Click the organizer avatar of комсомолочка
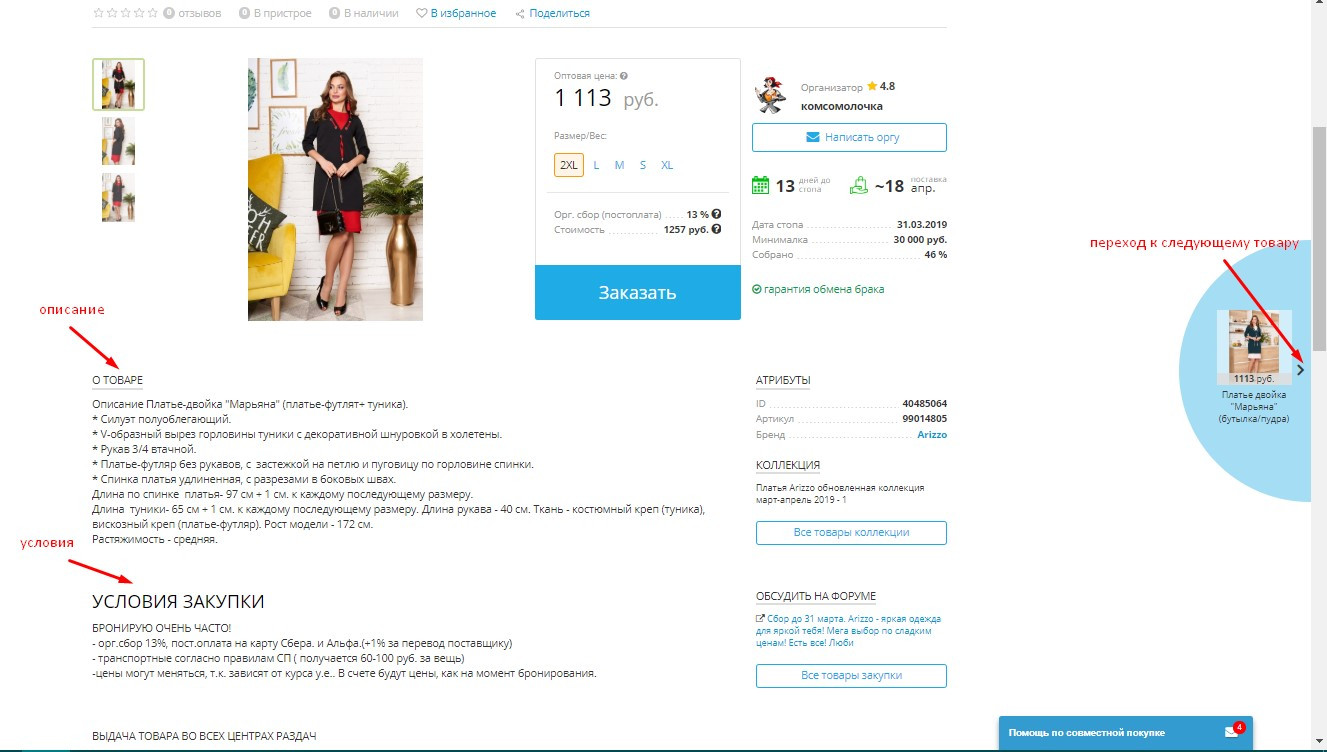 770,96
